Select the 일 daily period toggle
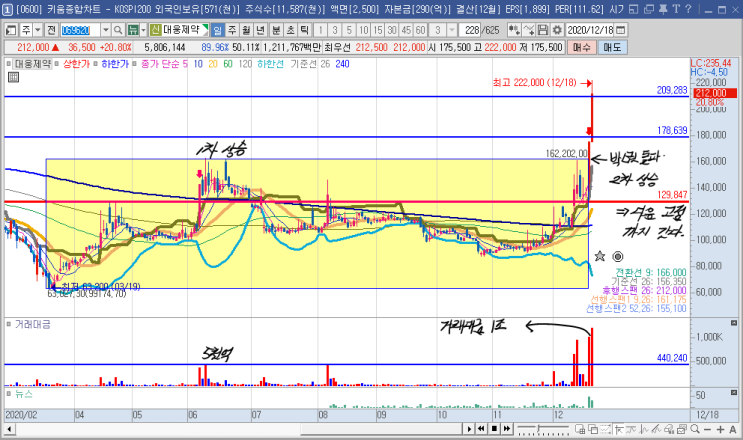 [217, 30]
